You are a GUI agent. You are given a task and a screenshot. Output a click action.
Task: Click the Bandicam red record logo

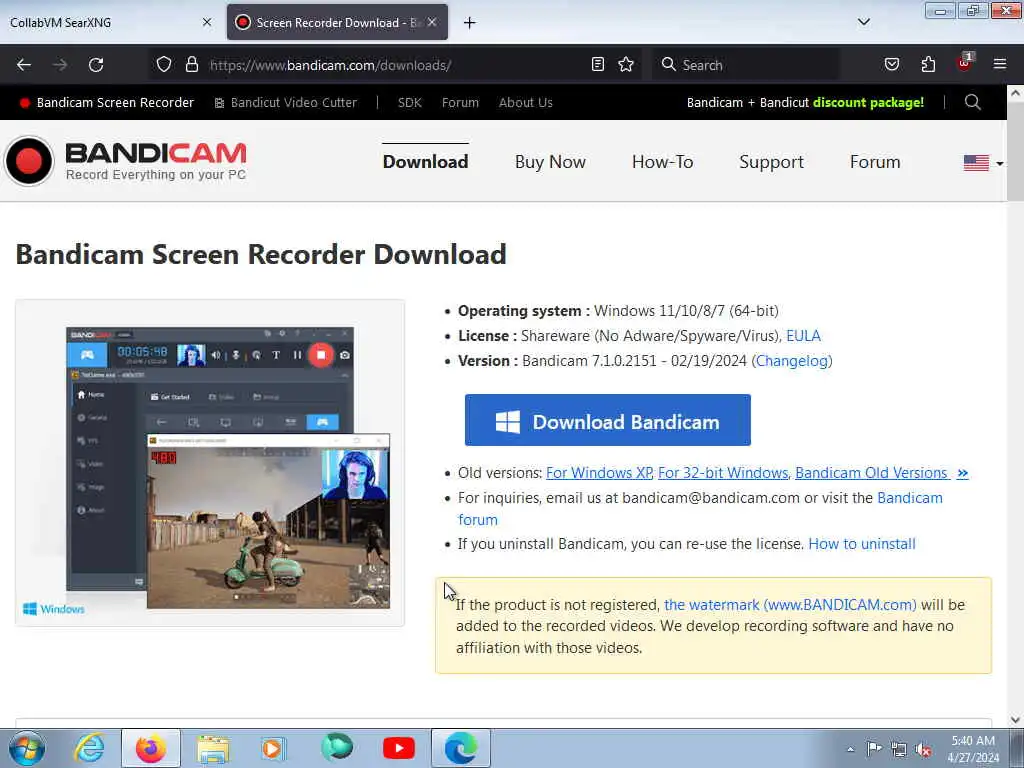(x=29, y=161)
